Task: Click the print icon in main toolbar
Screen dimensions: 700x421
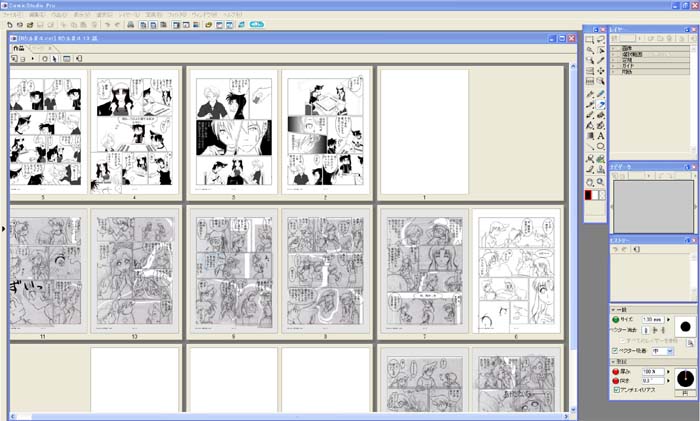Action: (130, 25)
